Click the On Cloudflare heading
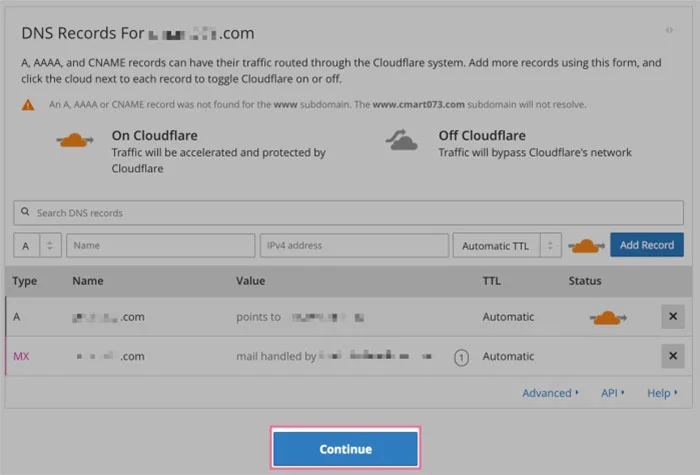700x475 pixels. tap(154, 135)
